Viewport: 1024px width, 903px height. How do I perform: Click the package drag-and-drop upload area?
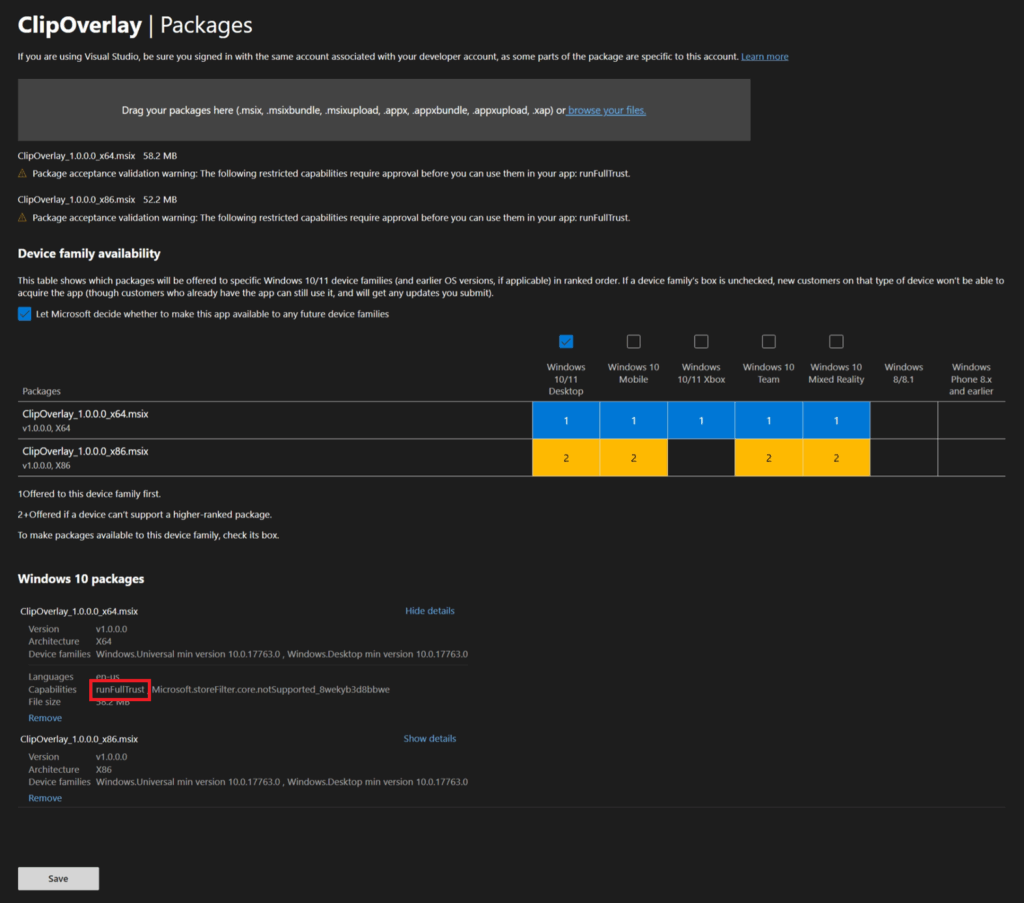pos(384,110)
